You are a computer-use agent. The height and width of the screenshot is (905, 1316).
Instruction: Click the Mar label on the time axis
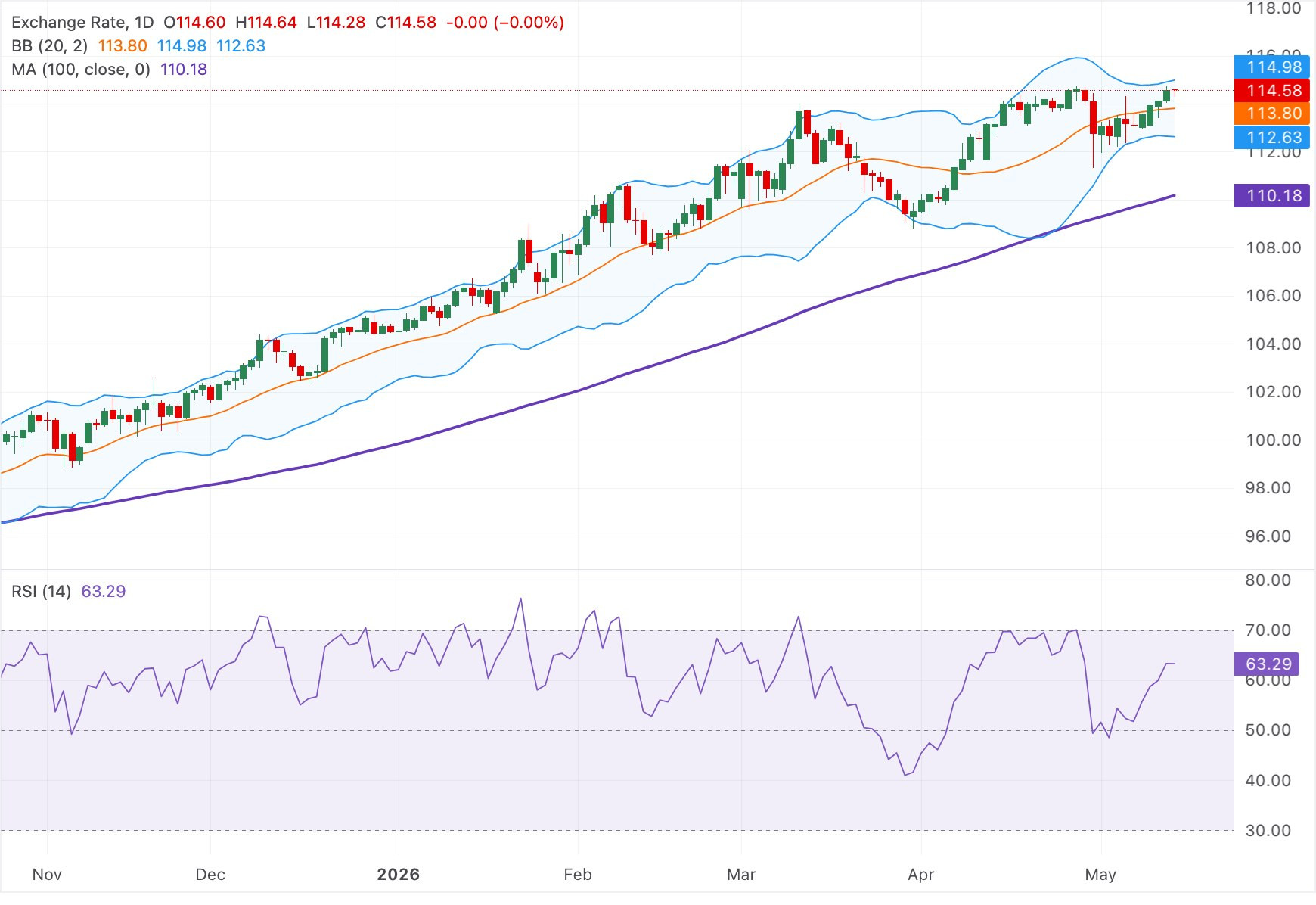point(741,875)
